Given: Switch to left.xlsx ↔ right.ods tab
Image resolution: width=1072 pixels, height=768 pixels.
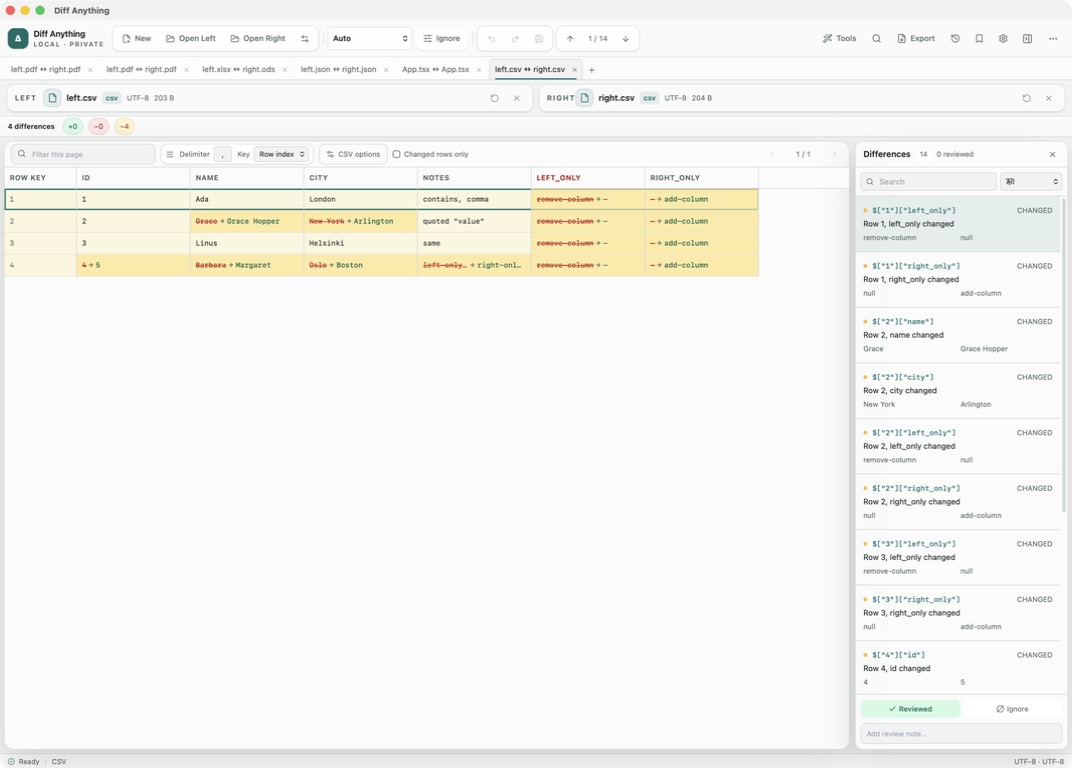Looking at the screenshot, I should [239, 70].
